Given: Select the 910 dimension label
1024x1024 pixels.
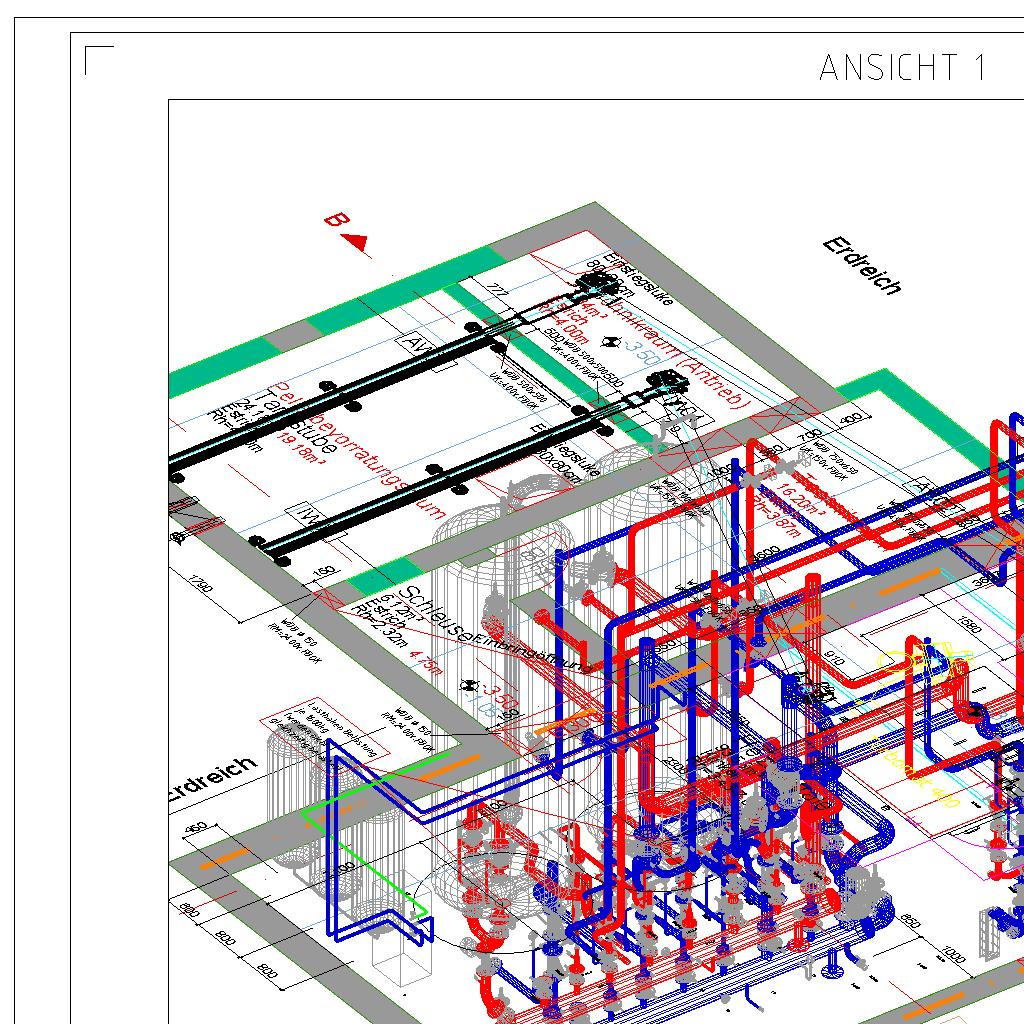Looking at the screenshot, I should click(x=834, y=655).
